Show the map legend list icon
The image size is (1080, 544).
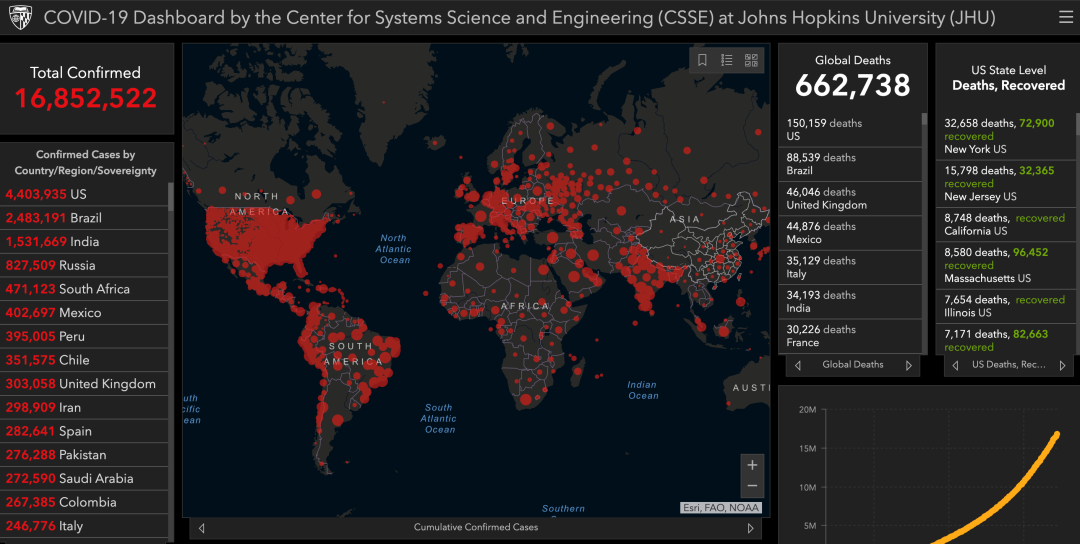(x=727, y=60)
